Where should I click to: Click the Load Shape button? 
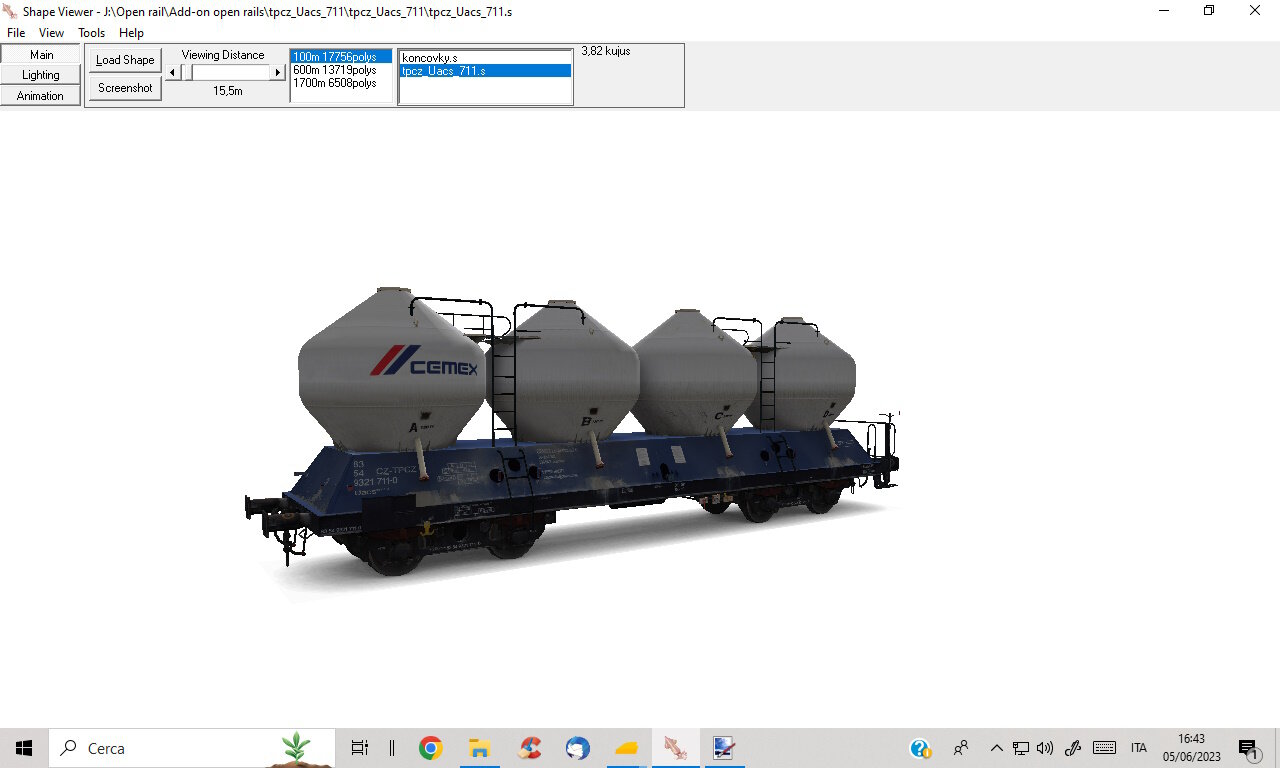pyautogui.click(x=125, y=60)
